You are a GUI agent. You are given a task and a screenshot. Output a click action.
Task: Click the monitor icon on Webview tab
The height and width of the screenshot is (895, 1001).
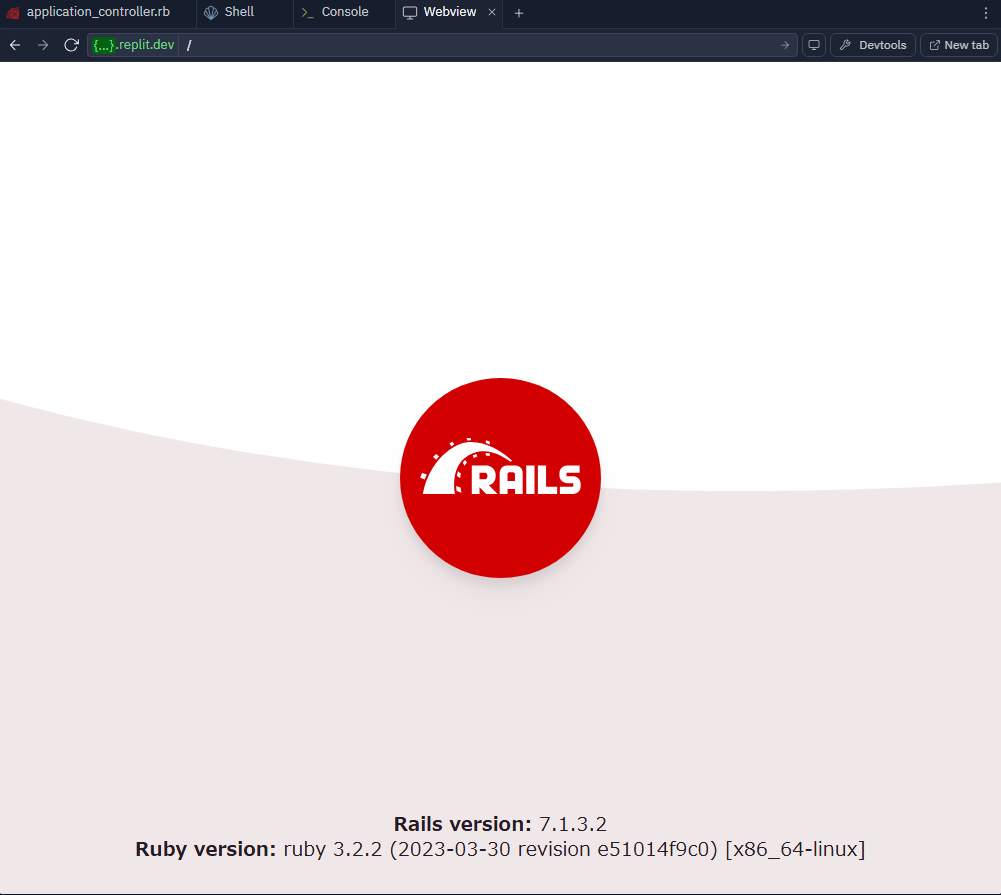pos(410,12)
